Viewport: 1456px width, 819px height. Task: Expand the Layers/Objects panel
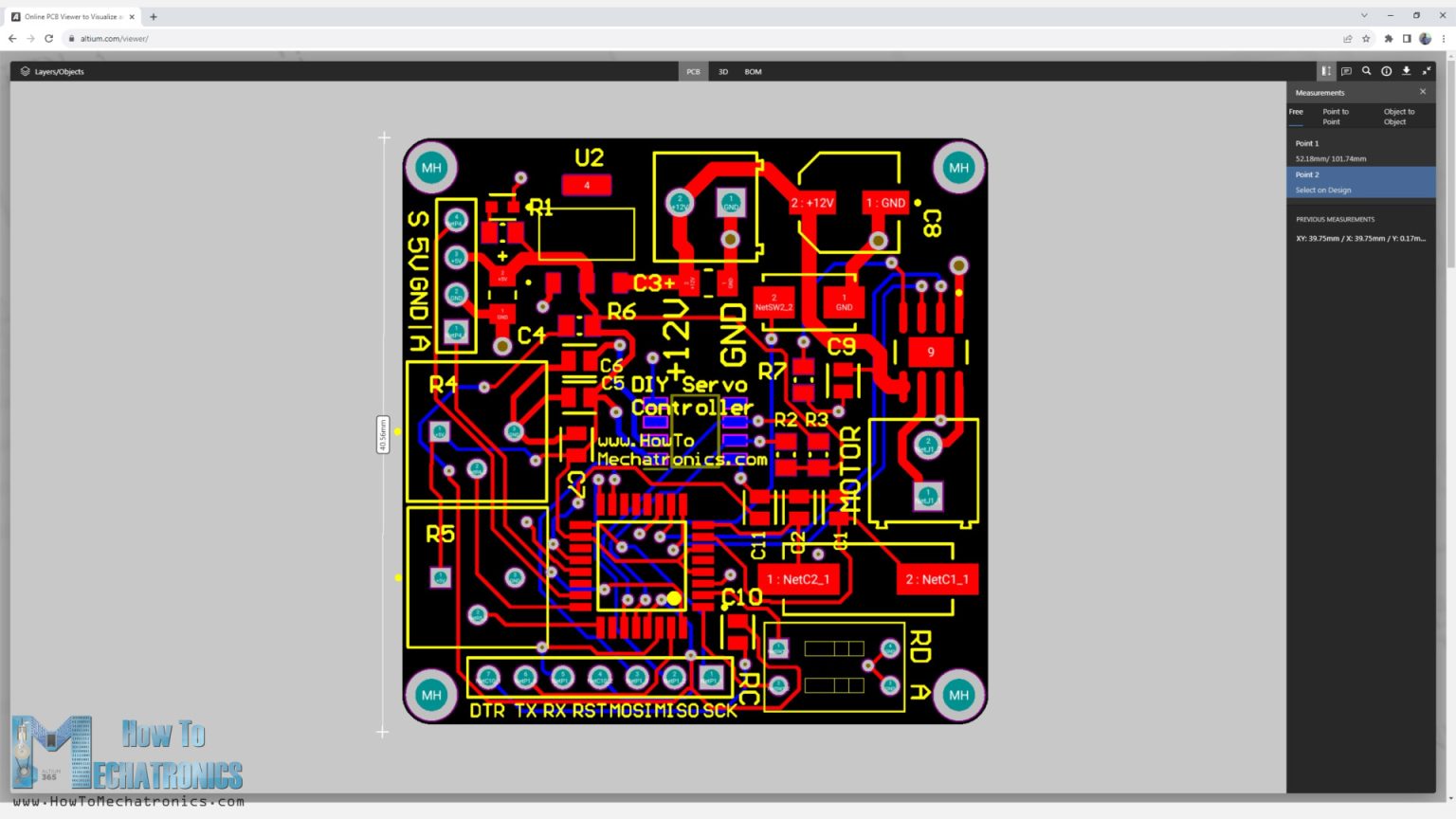[x=59, y=71]
